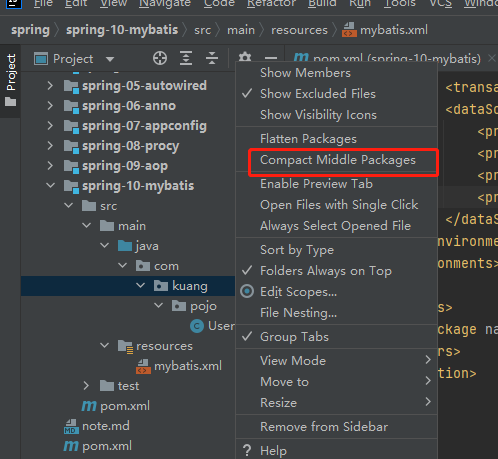Click the Select Opened File crosshair icon
The image size is (498, 459).
(x=160, y=59)
